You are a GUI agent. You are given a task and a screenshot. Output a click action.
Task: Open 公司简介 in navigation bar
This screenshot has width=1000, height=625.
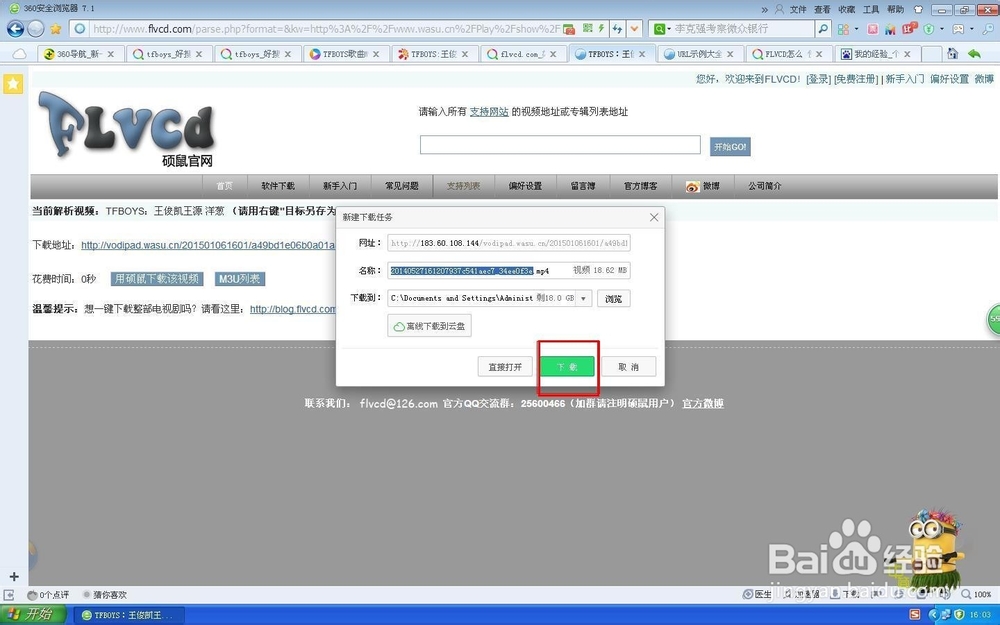[x=765, y=186]
